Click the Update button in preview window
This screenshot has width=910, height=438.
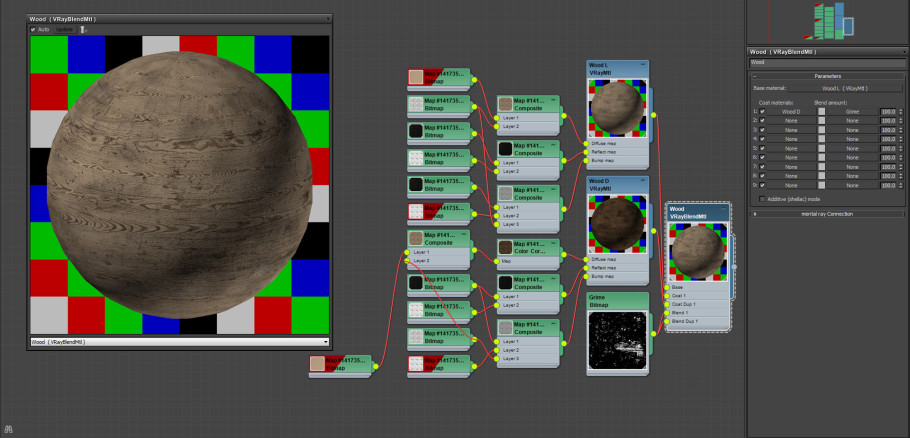point(64,29)
